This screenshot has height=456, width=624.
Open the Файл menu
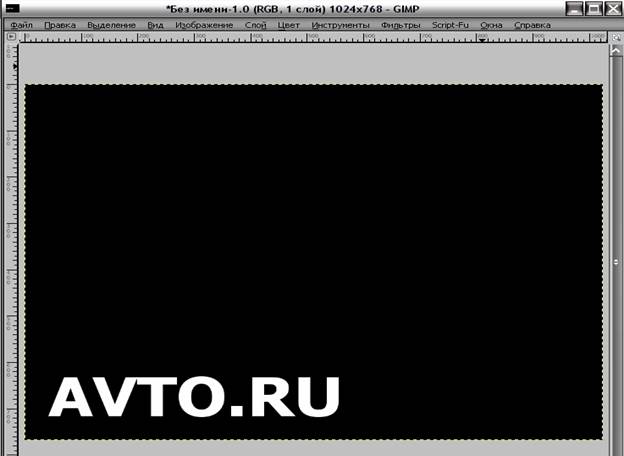pos(21,25)
